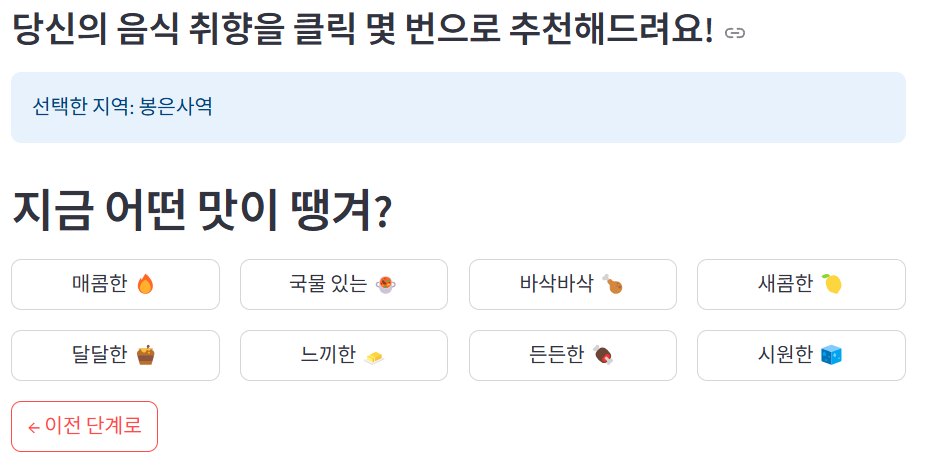Choose the 국물 있는 option

click(x=344, y=285)
